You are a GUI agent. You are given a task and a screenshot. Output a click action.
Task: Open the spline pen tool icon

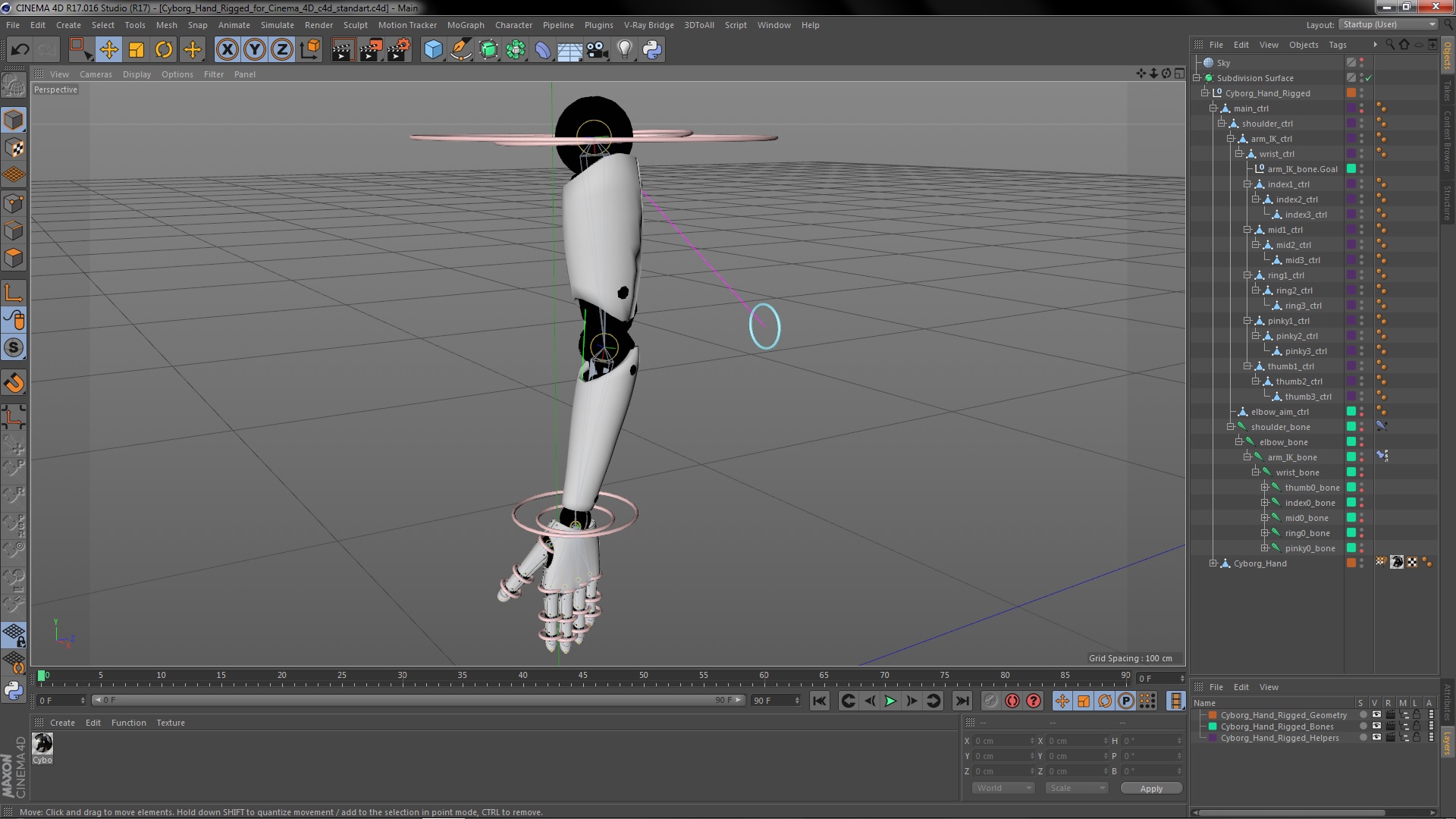tap(460, 50)
